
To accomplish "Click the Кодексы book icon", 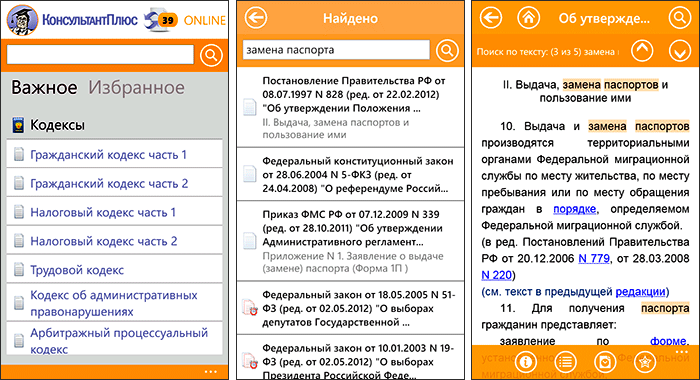I will tap(18, 125).
